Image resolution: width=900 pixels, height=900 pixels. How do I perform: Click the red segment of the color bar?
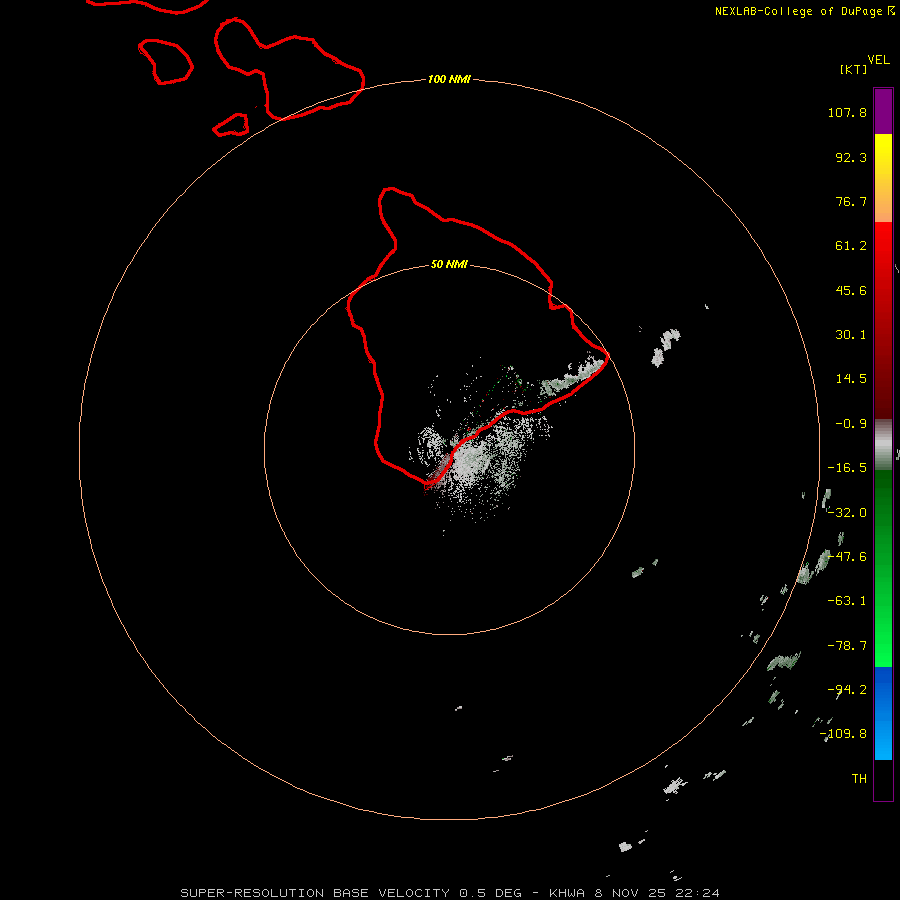883,320
